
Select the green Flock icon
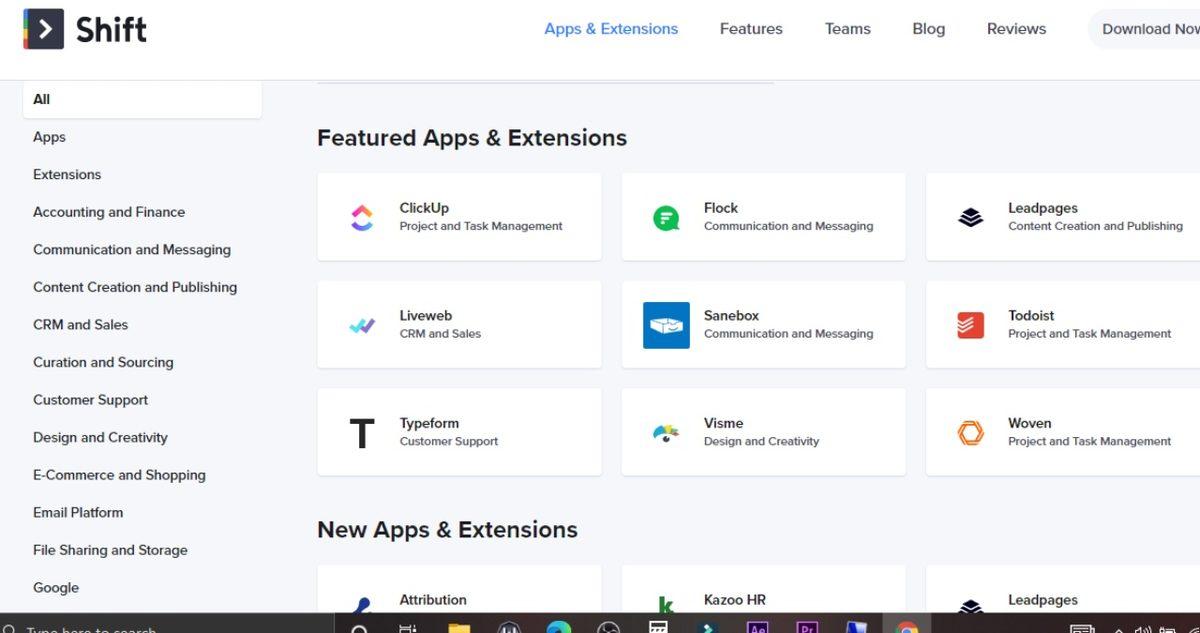(x=666, y=217)
